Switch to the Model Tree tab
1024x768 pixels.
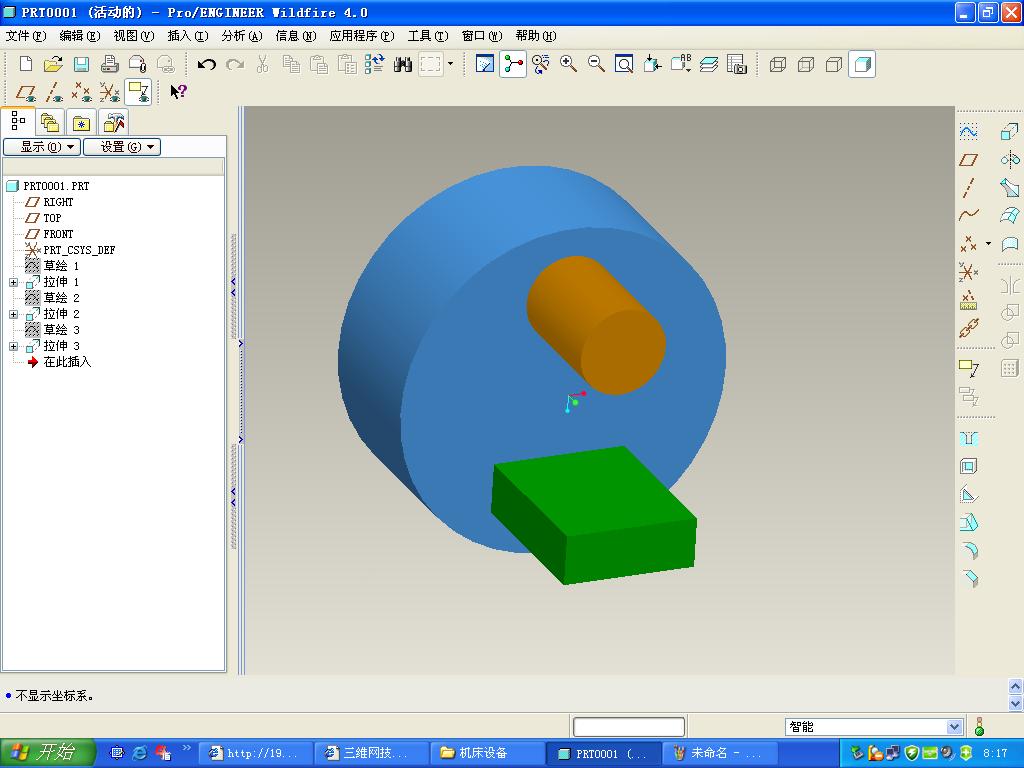[x=18, y=121]
